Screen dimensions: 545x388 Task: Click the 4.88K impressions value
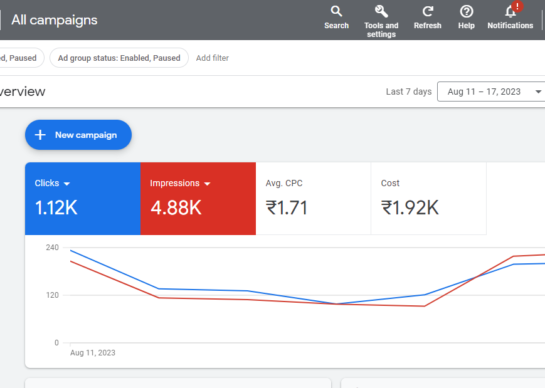176,208
